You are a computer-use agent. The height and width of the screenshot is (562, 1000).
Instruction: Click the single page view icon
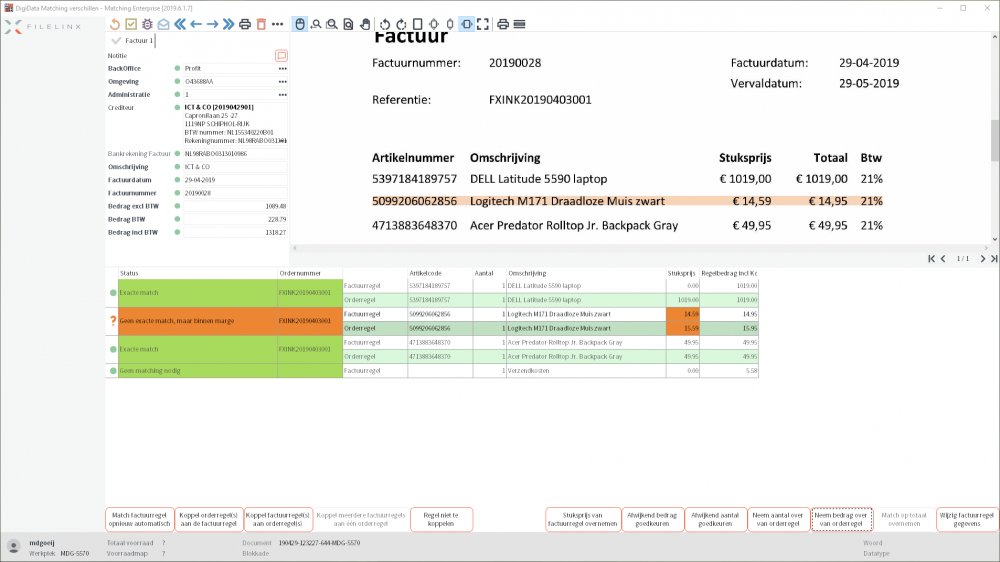click(x=418, y=24)
